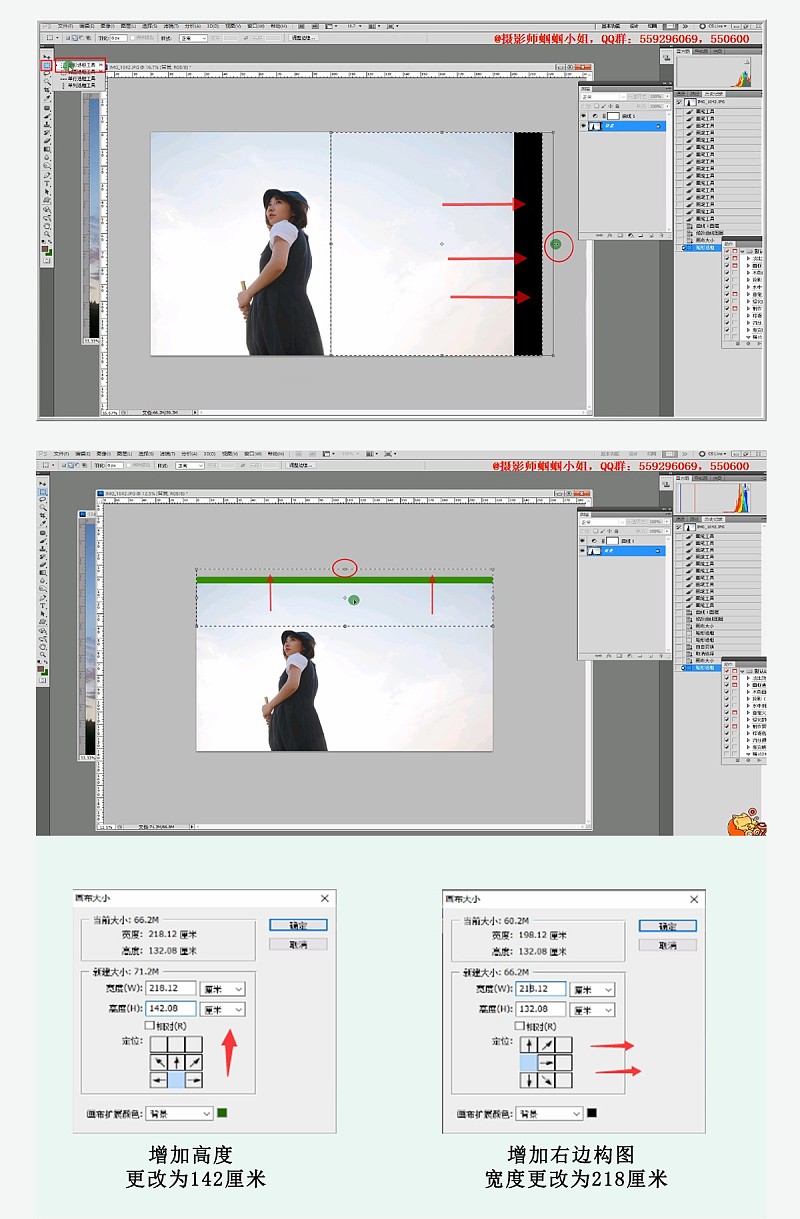
Task: Click the height field showing 142.08
Action: click(171, 1009)
